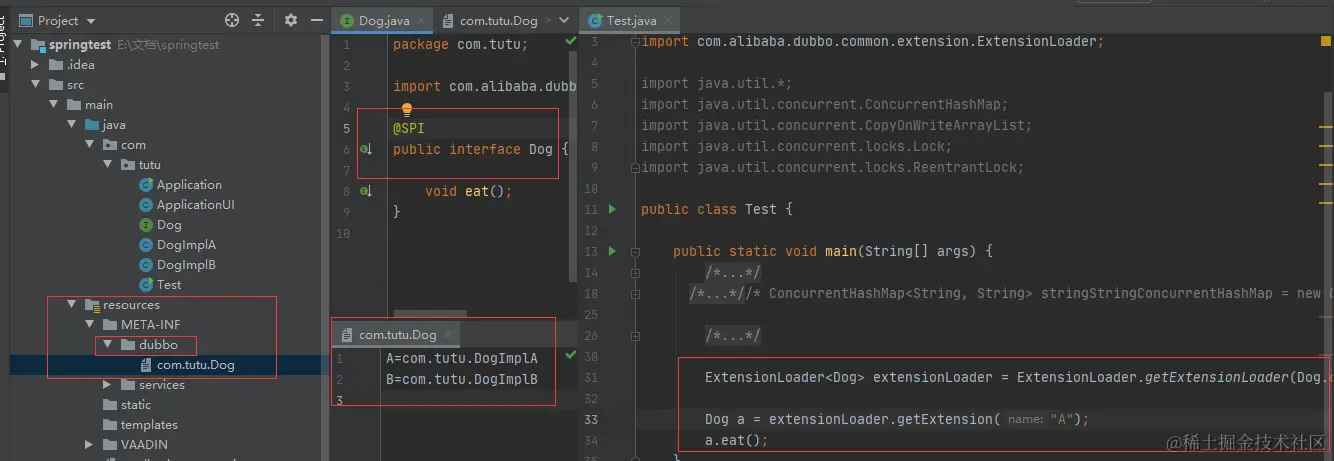Click the com.tutu.Dog file icon in tree

point(147,365)
